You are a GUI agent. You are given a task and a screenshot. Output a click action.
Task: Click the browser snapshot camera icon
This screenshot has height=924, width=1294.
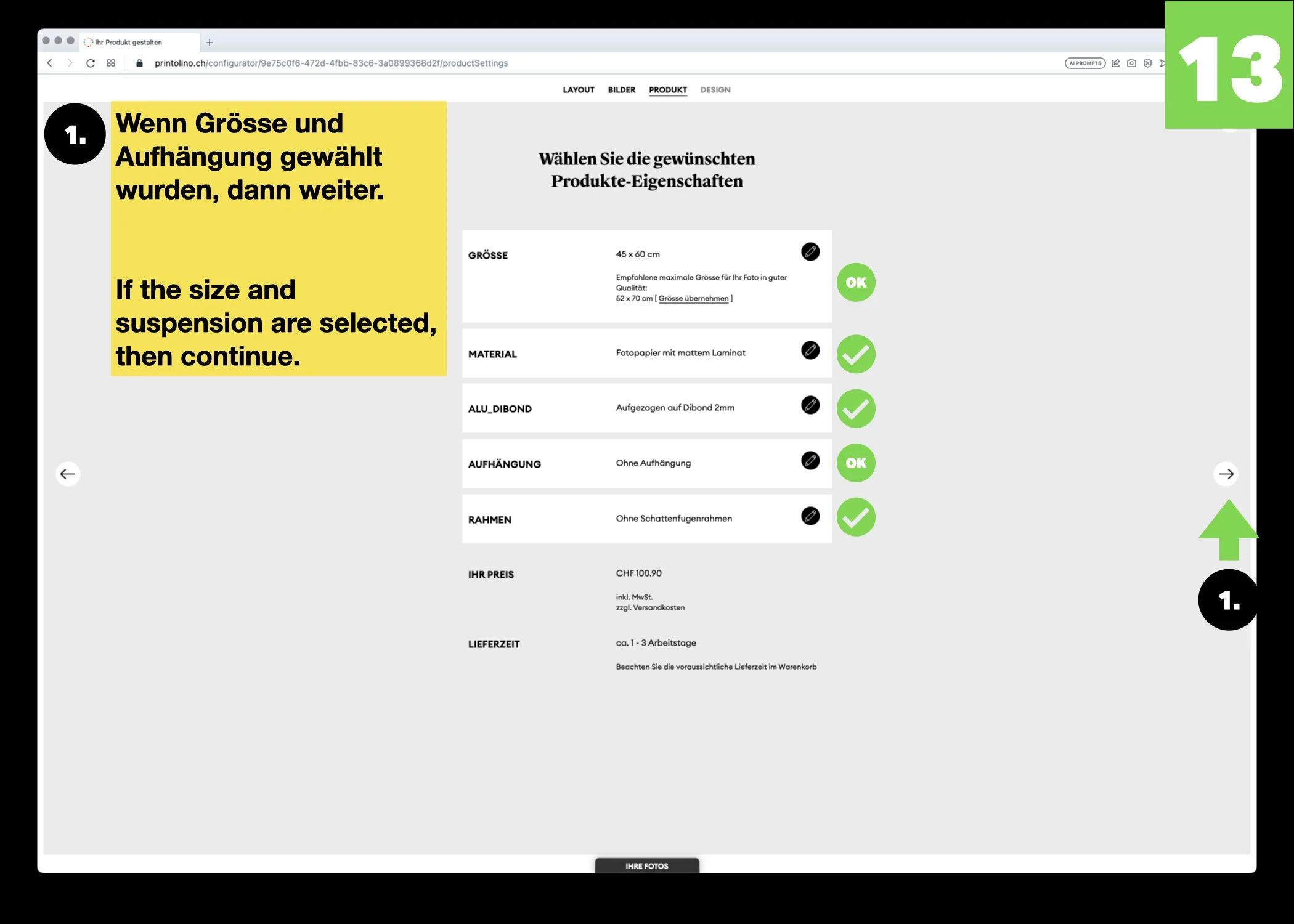point(1131,63)
